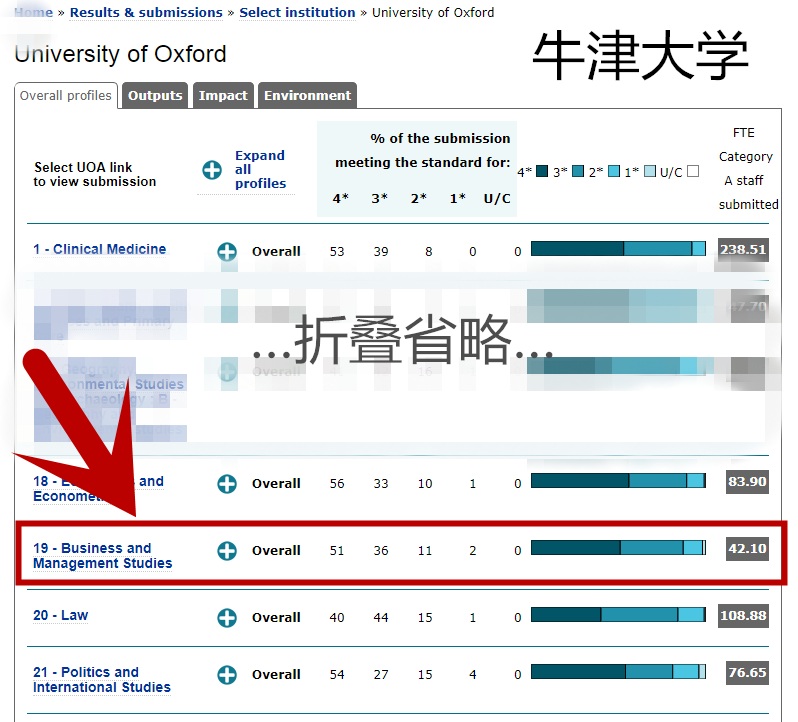Open 21 - Politics and International Studies link
798x722 pixels.
pyautogui.click(x=102, y=680)
